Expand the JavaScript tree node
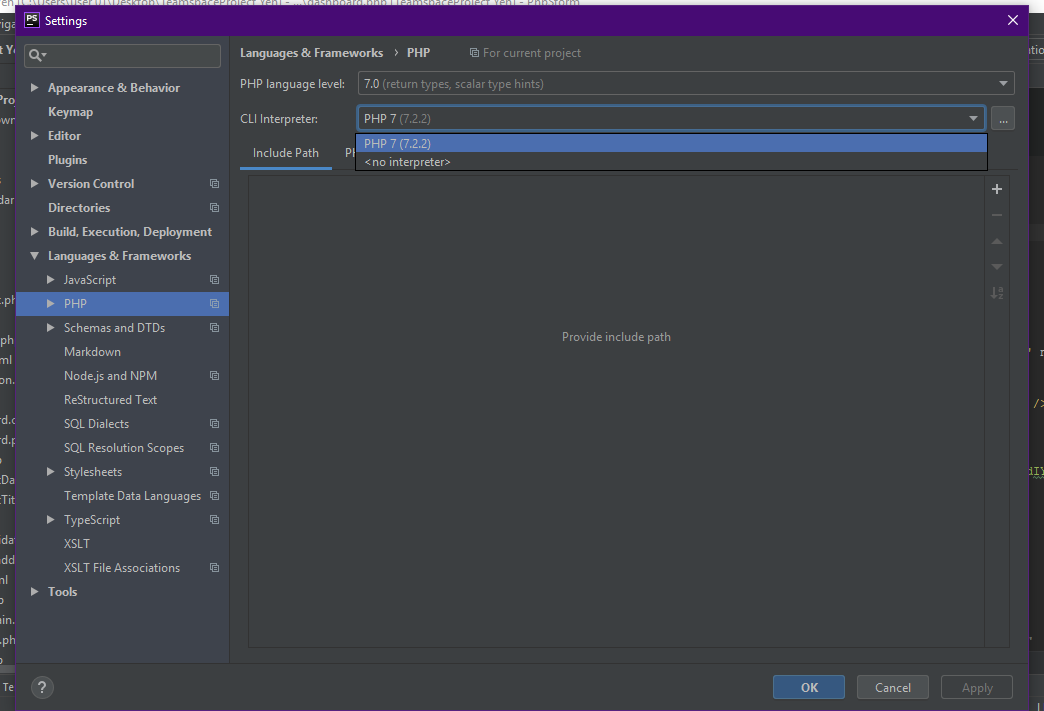 pyautogui.click(x=51, y=280)
